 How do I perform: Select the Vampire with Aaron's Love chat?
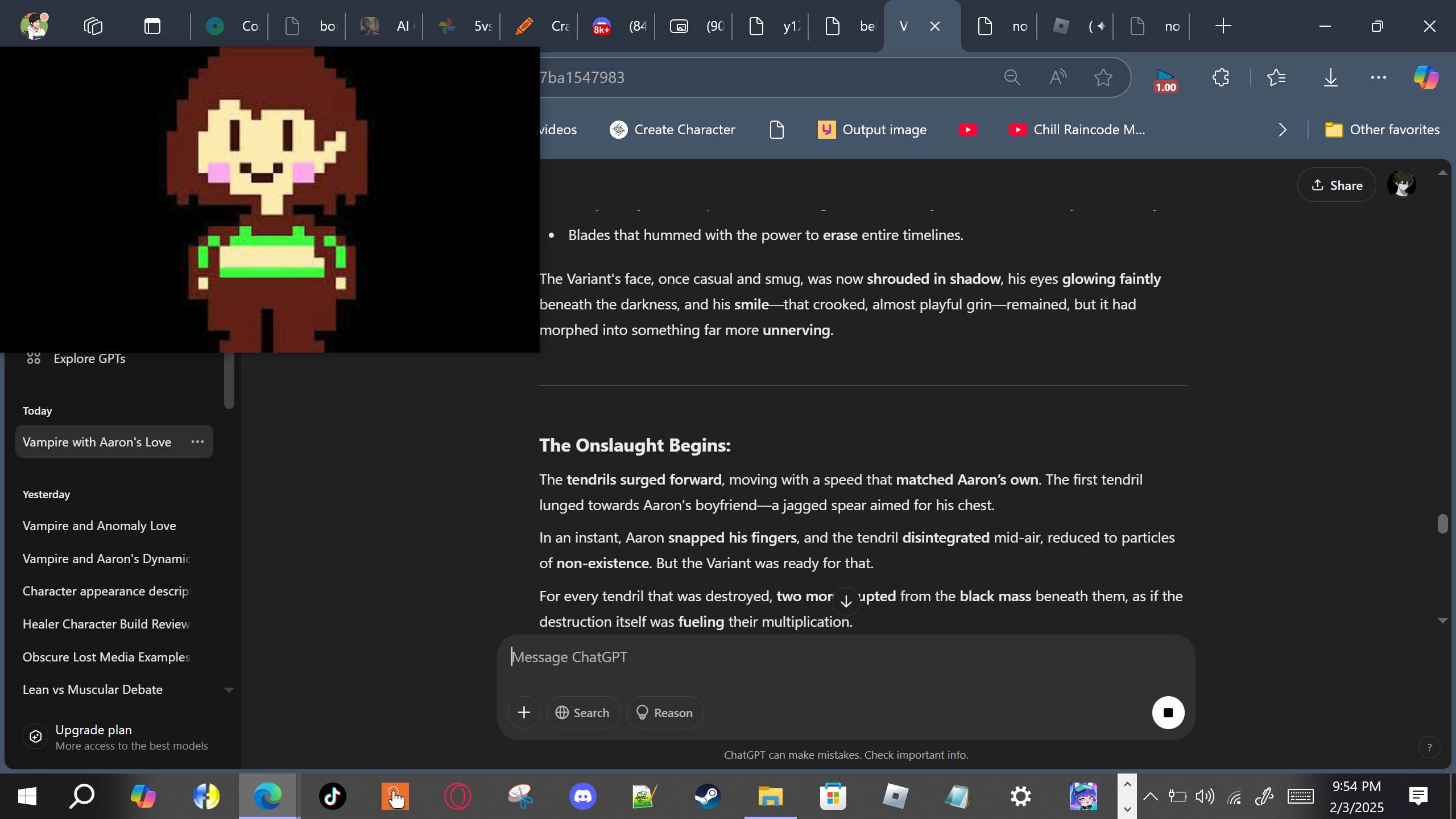(x=114, y=441)
